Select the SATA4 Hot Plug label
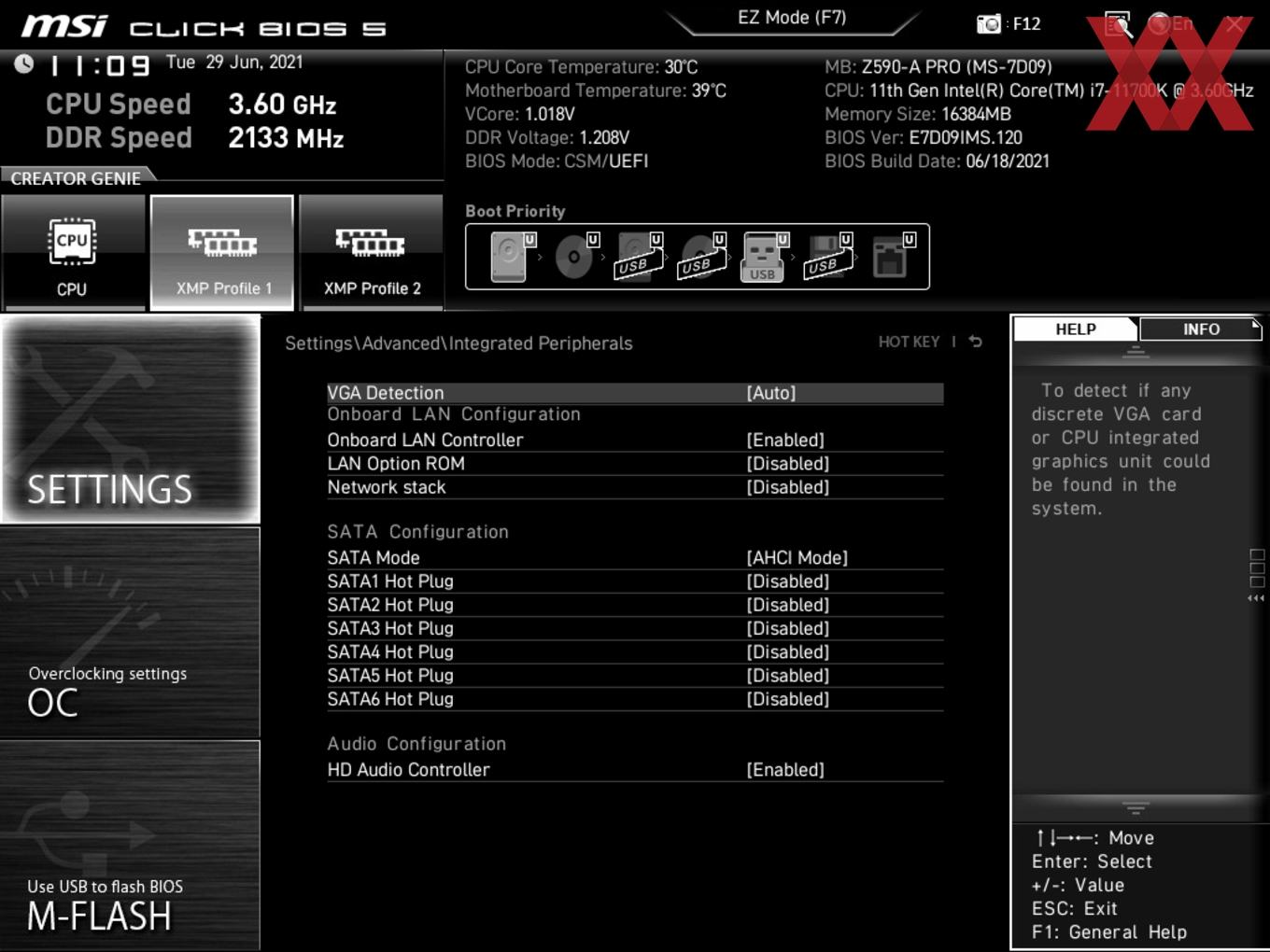The height and width of the screenshot is (952, 1270). 390,652
